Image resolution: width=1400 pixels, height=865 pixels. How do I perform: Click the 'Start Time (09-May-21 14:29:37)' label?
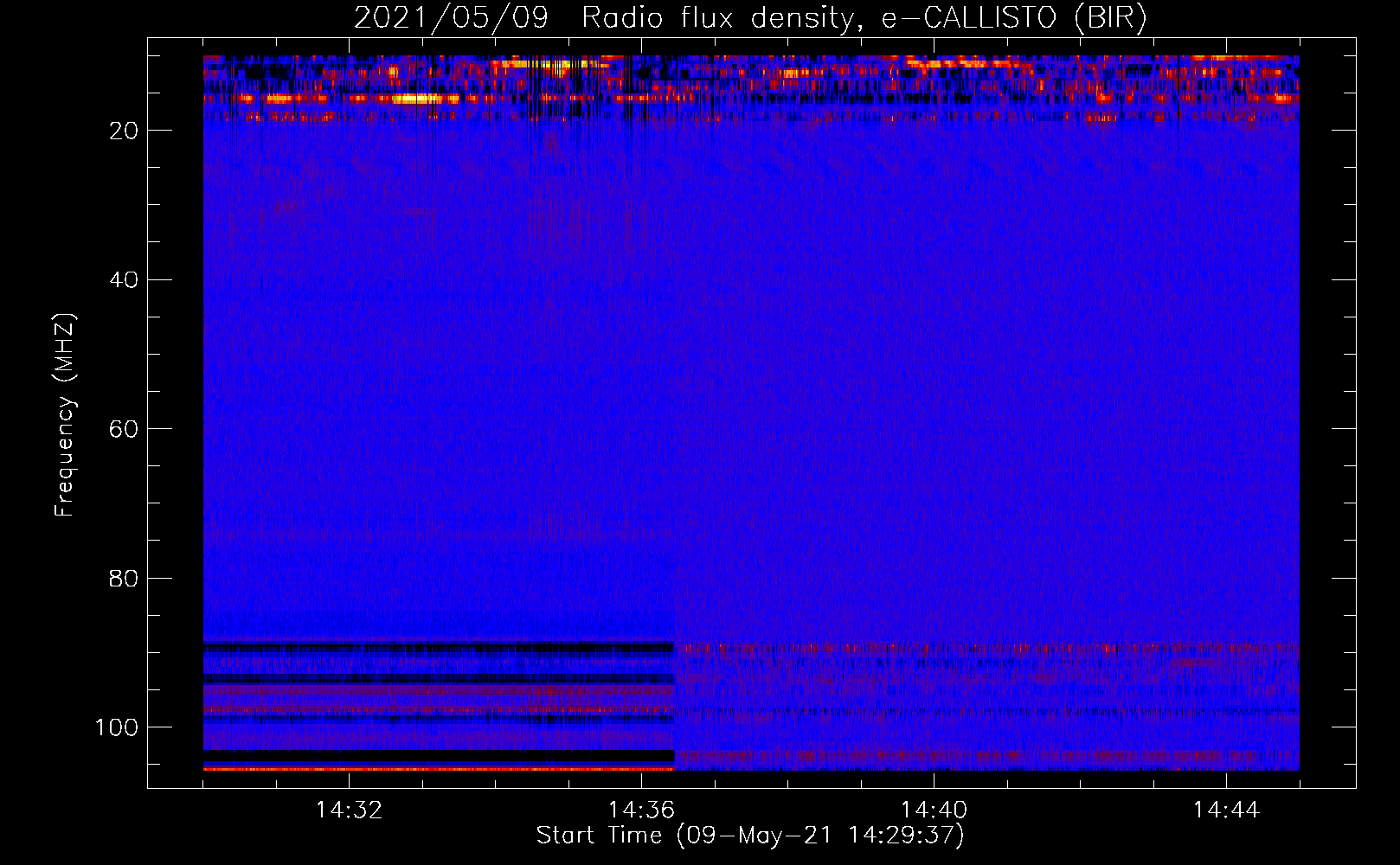[x=750, y=836]
